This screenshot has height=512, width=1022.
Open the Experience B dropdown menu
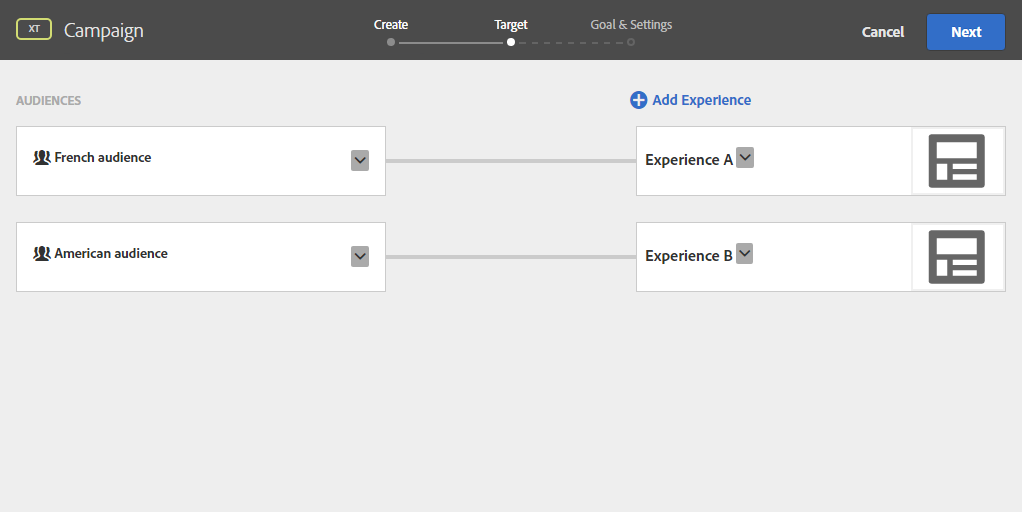744,254
